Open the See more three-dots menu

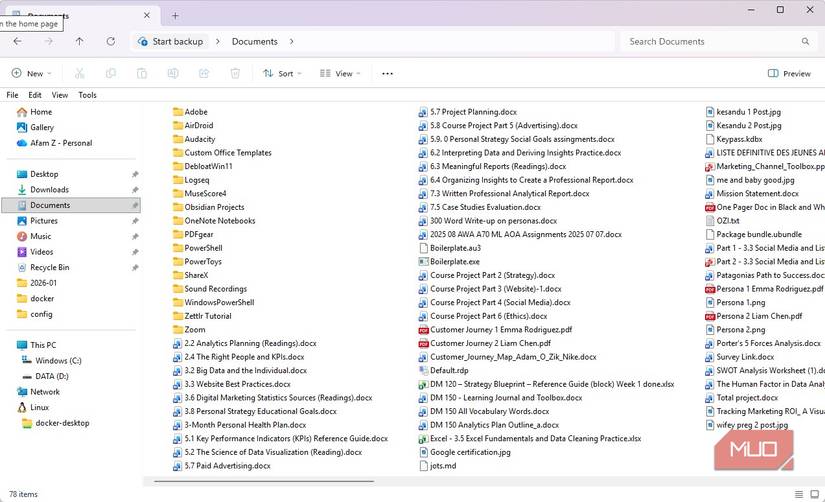pos(387,74)
